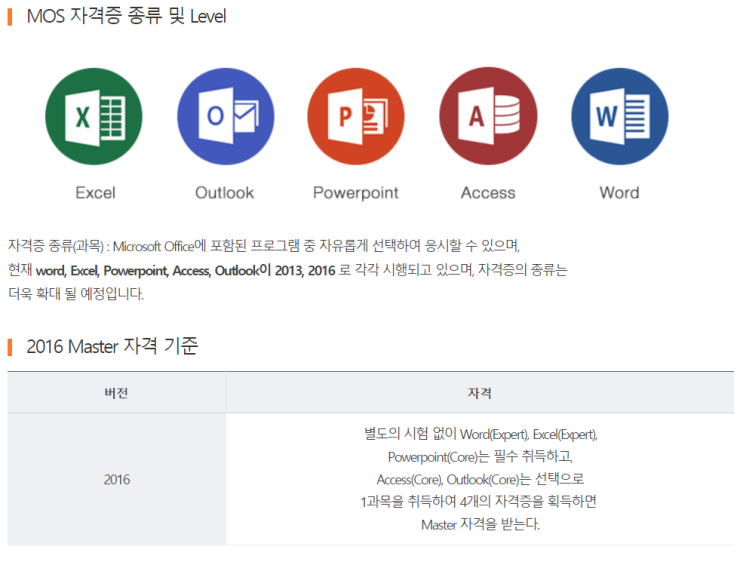The width and height of the screenshot is (743, 562).
Task: Click the 'MOS 자격증 종류 및 Level' heading
Action: coord(126,17)
